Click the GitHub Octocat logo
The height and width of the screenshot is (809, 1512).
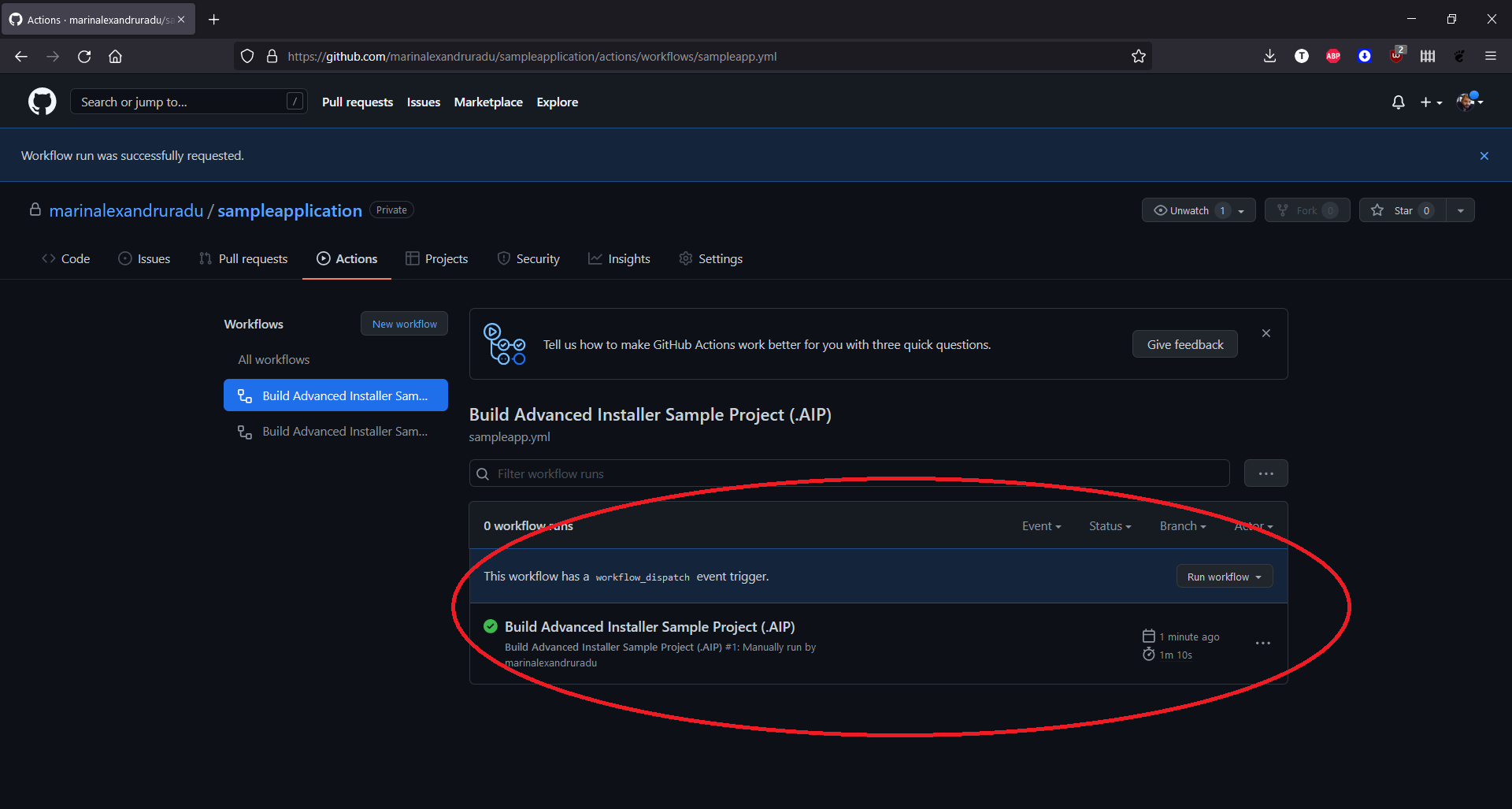click(x=43, y=102)
